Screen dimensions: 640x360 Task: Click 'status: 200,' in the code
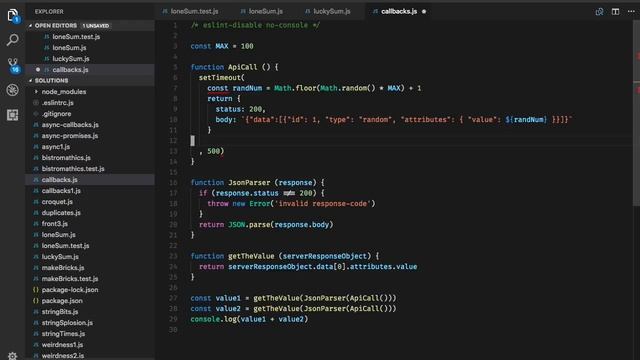point(240,109)
